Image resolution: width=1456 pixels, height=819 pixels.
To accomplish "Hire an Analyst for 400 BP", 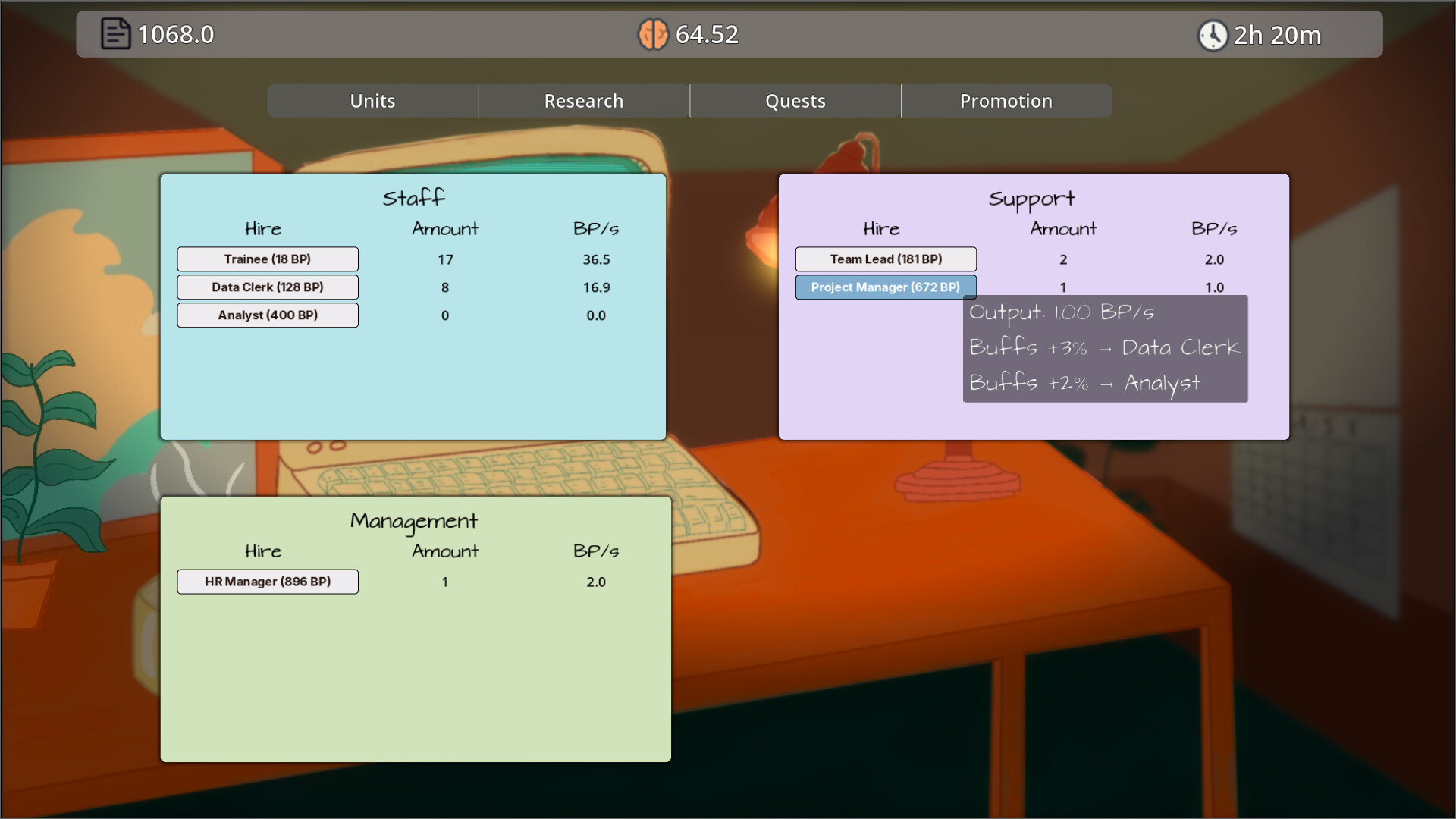I will [x=268, y=315].
